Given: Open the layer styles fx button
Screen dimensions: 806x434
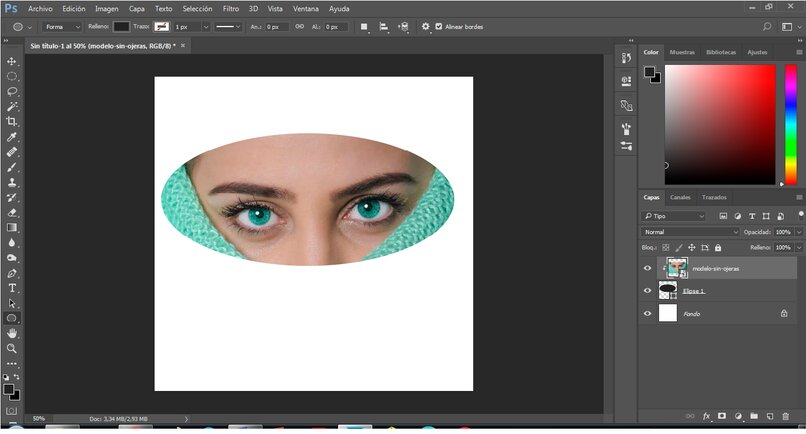Looking at the screenshot, I should point(706,415).
